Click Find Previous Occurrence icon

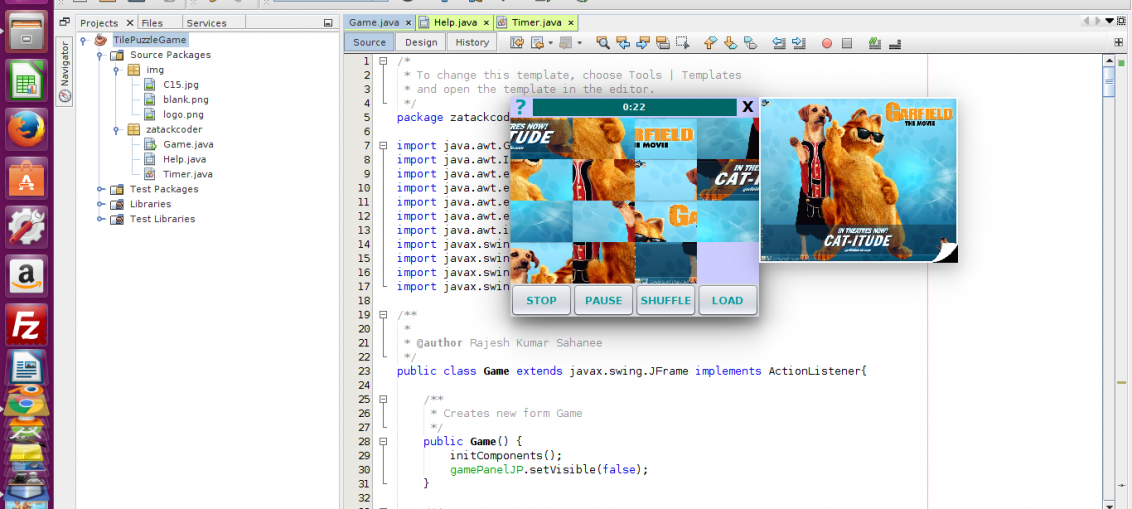click(x=622, y=43)
